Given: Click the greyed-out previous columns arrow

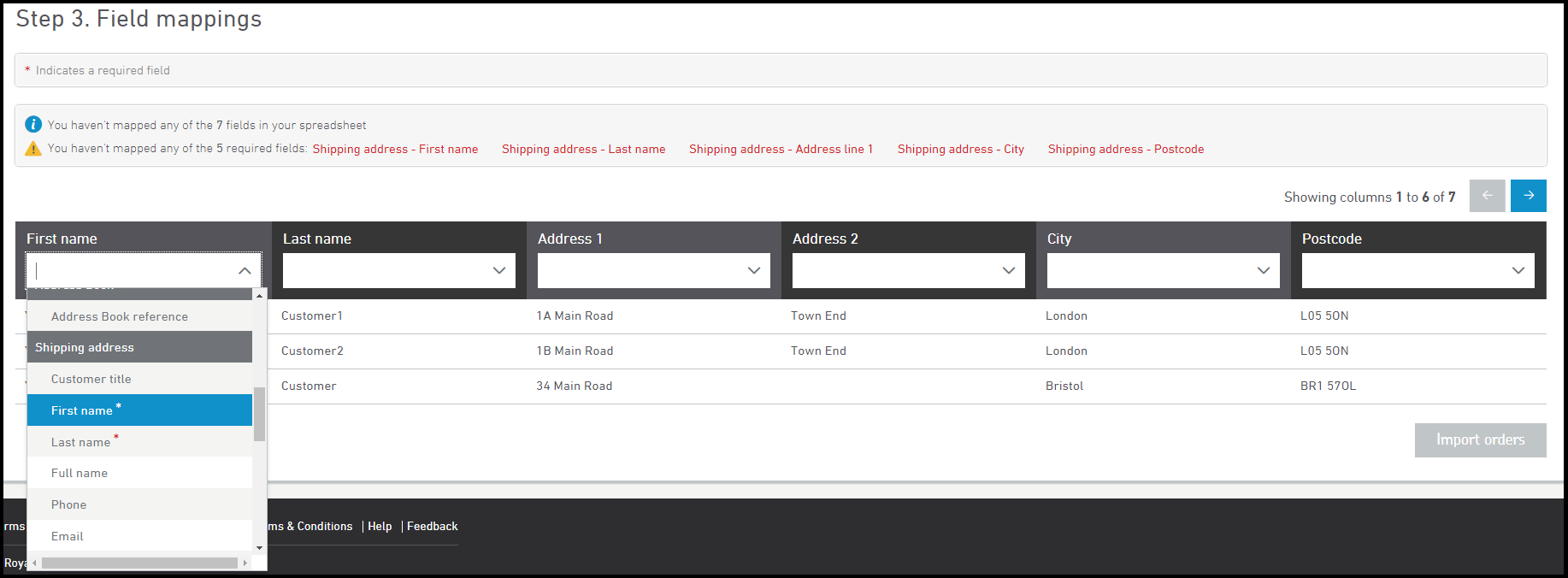Looking at the screenshot, I should point(1487,196).
